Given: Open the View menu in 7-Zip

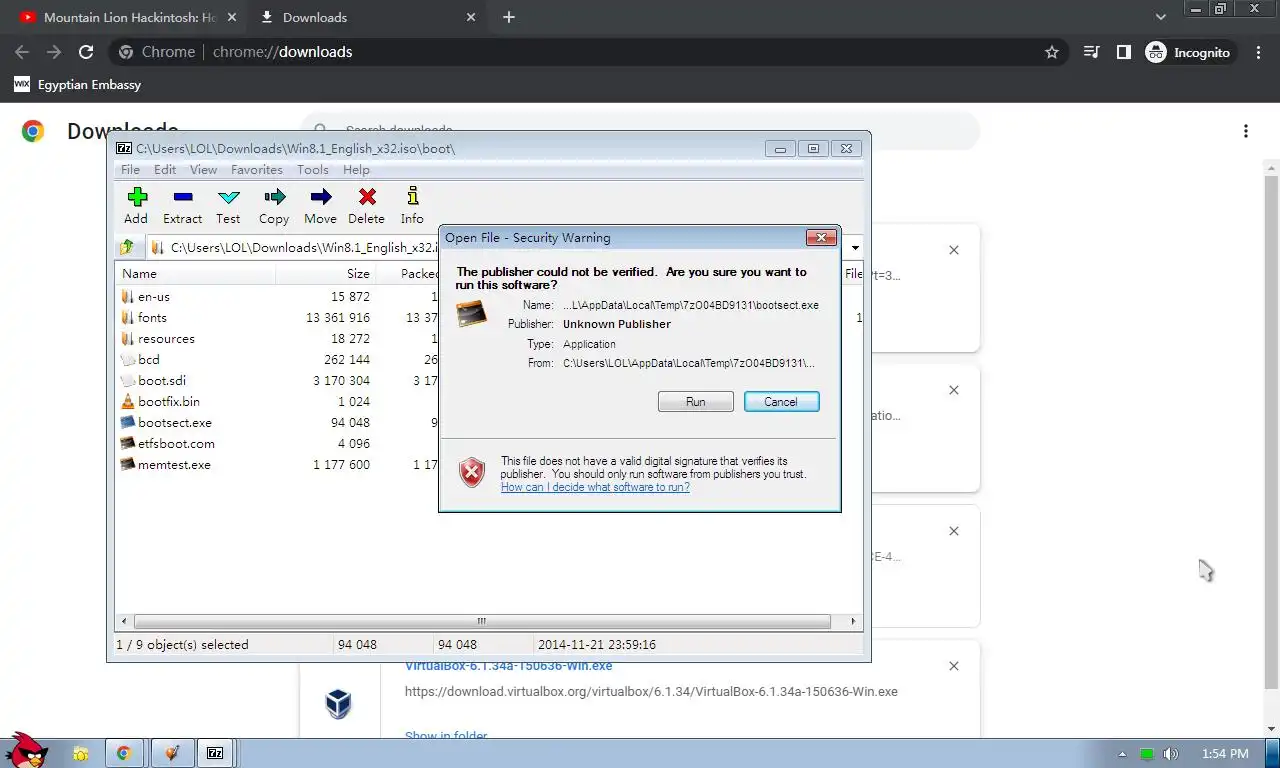Looking at the screenshot, I should (203, 170).
